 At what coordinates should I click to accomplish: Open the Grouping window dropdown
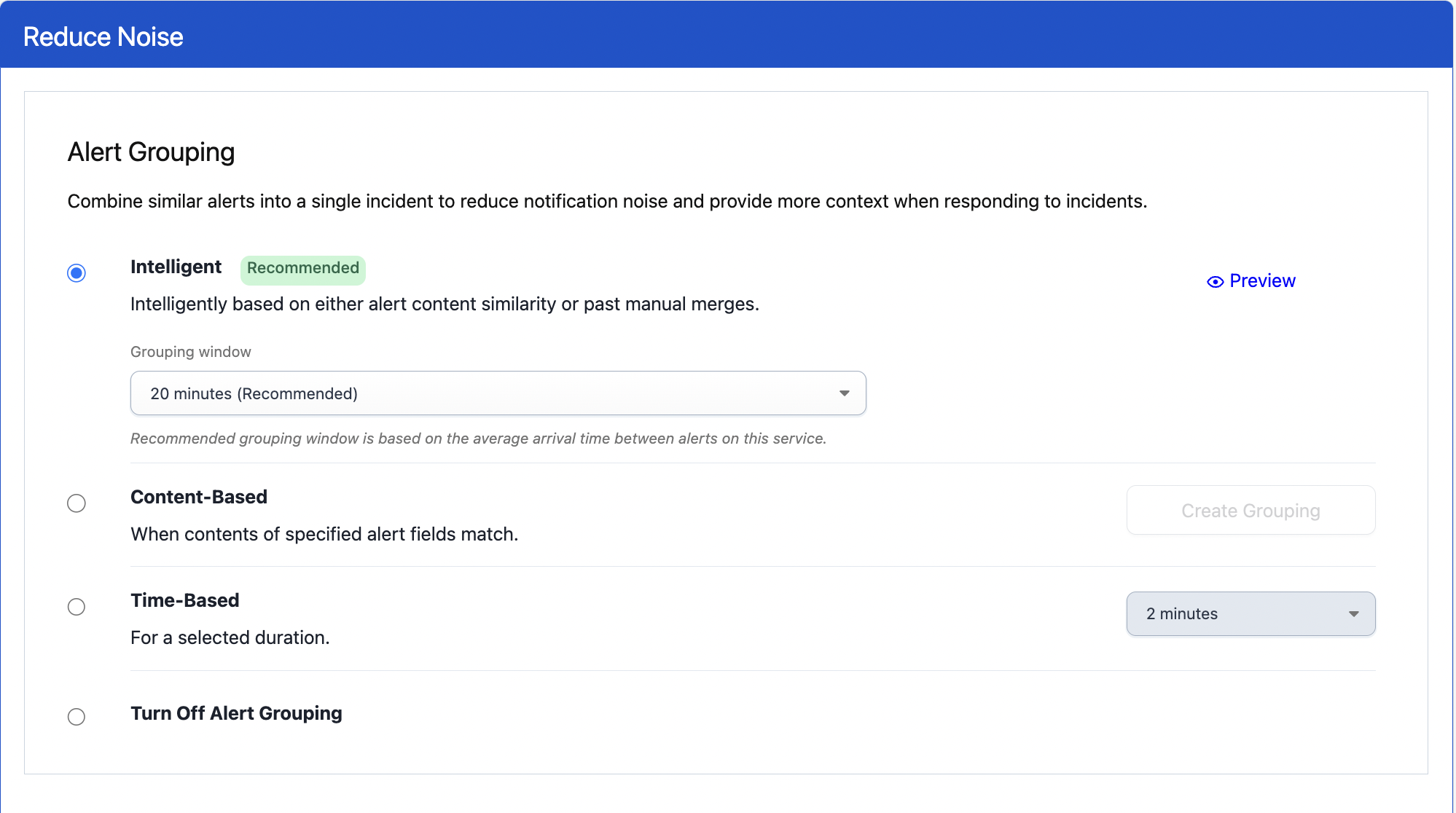pyautogui.click(x=498, y=393)
